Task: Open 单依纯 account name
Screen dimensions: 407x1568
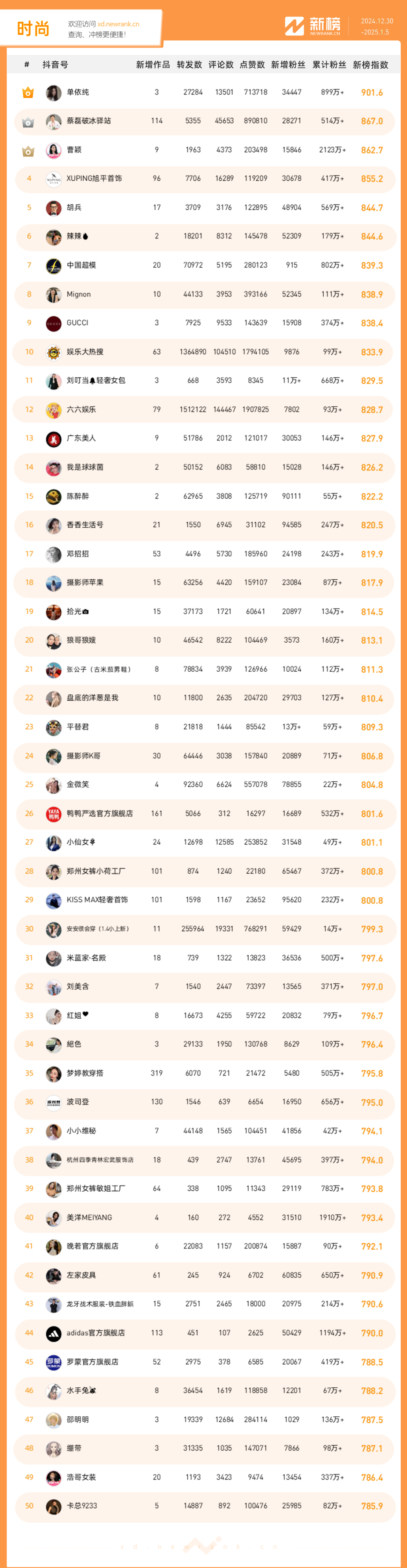Action: tap(78, 92)
